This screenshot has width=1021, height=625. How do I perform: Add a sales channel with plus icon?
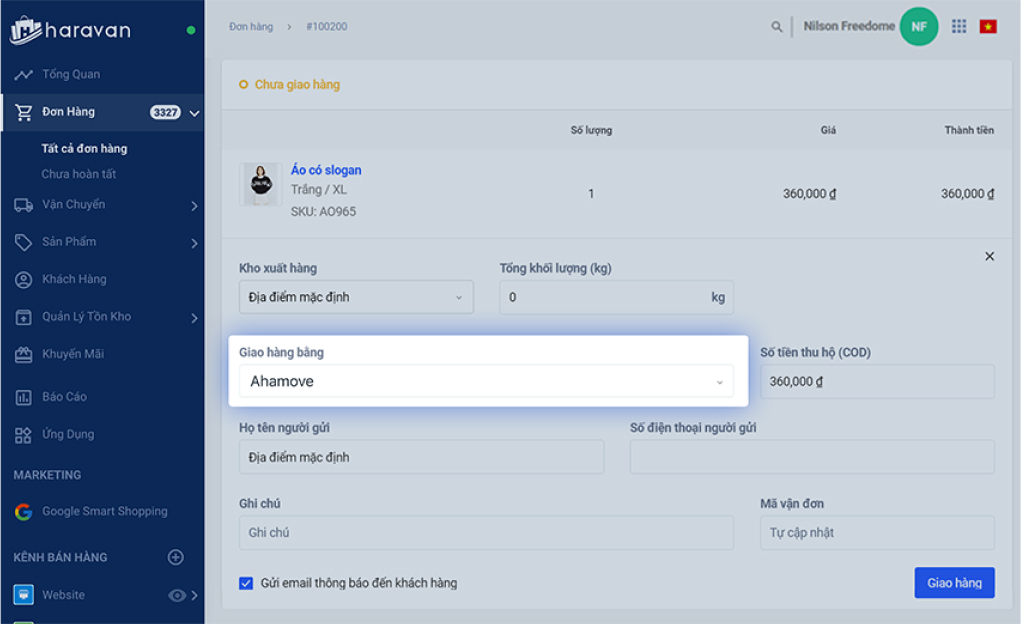(x=176, y=557)
